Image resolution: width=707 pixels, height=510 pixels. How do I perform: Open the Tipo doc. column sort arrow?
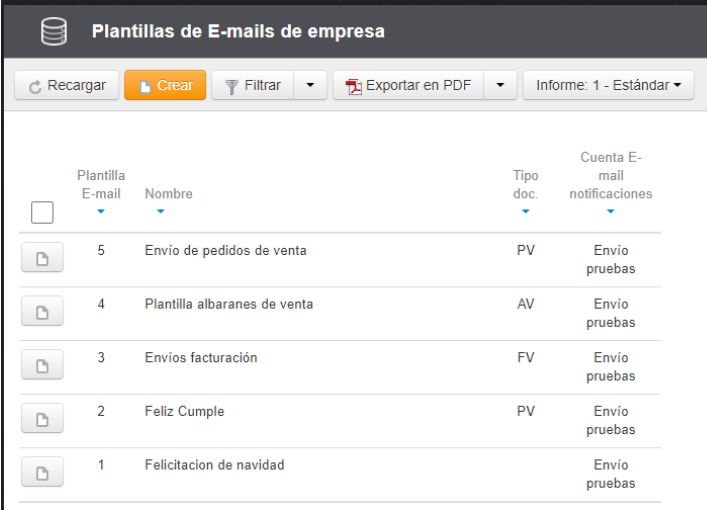click(x=525, y=212)
